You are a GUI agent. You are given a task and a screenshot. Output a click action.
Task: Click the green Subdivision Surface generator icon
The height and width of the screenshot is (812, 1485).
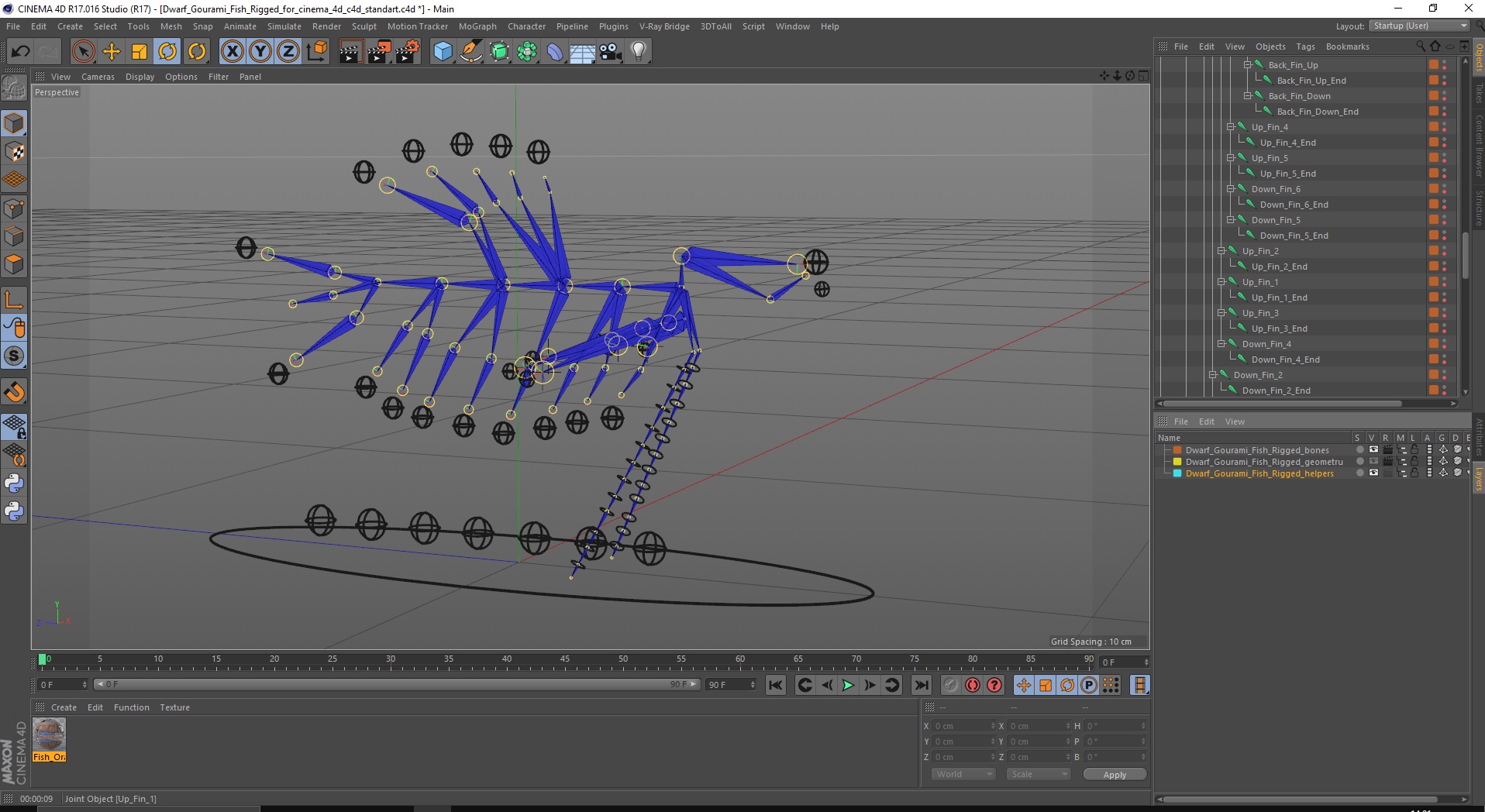pyautogui.click(x=500, y=52)
